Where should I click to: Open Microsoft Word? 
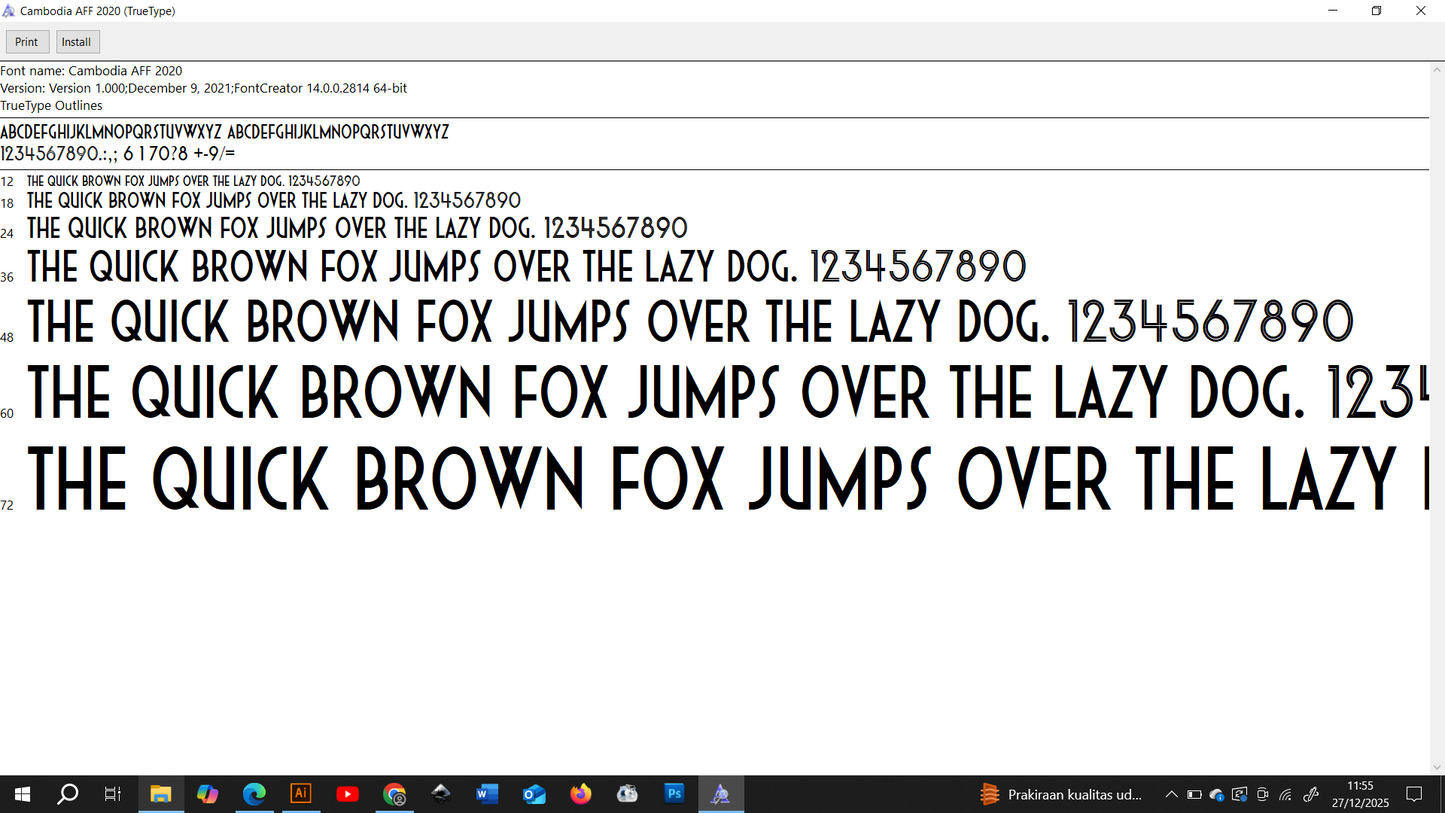487,793
